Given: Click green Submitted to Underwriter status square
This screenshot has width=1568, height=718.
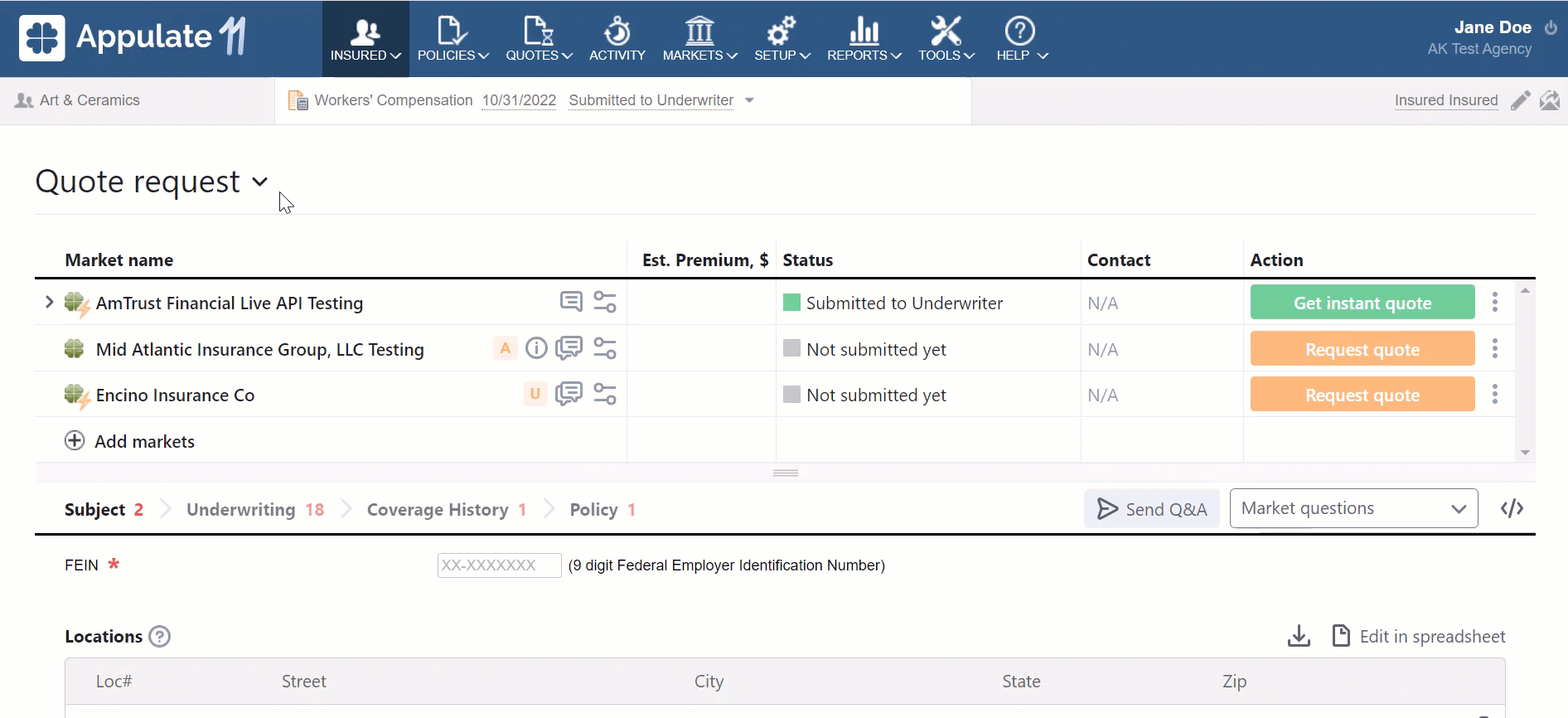Looking at the screenshot, I should [791, 302].
